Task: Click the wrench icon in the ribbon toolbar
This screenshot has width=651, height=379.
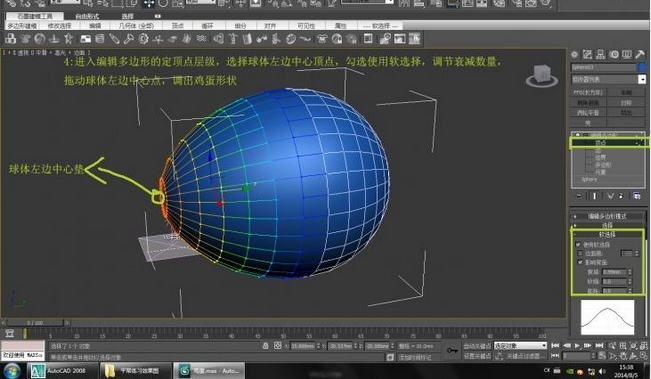Action: [129, 39]
